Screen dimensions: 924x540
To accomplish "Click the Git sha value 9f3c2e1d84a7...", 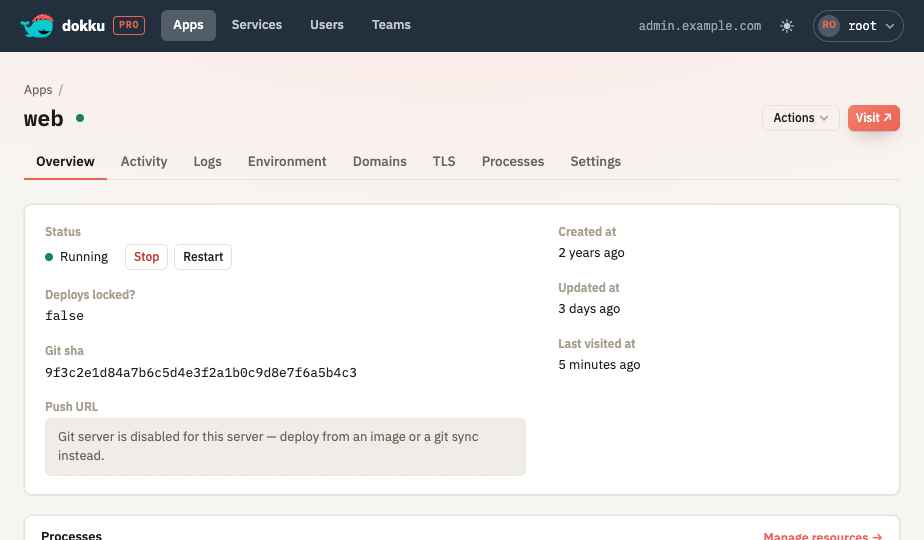I will coord(201,373).
